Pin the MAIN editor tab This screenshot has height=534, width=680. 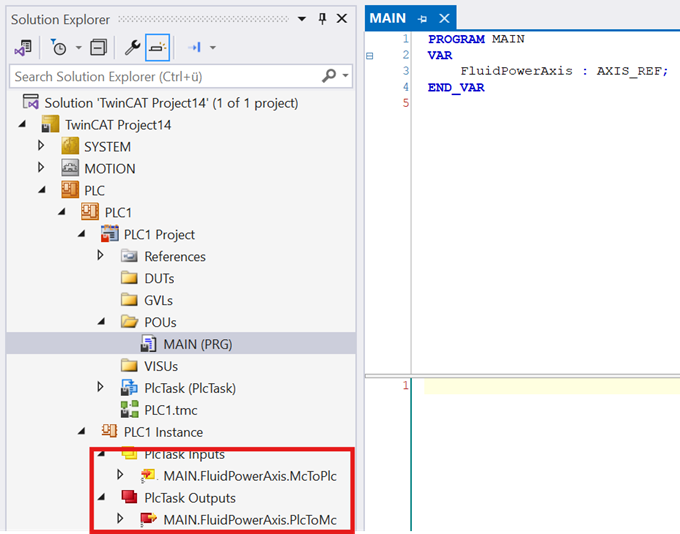[422, 19]
